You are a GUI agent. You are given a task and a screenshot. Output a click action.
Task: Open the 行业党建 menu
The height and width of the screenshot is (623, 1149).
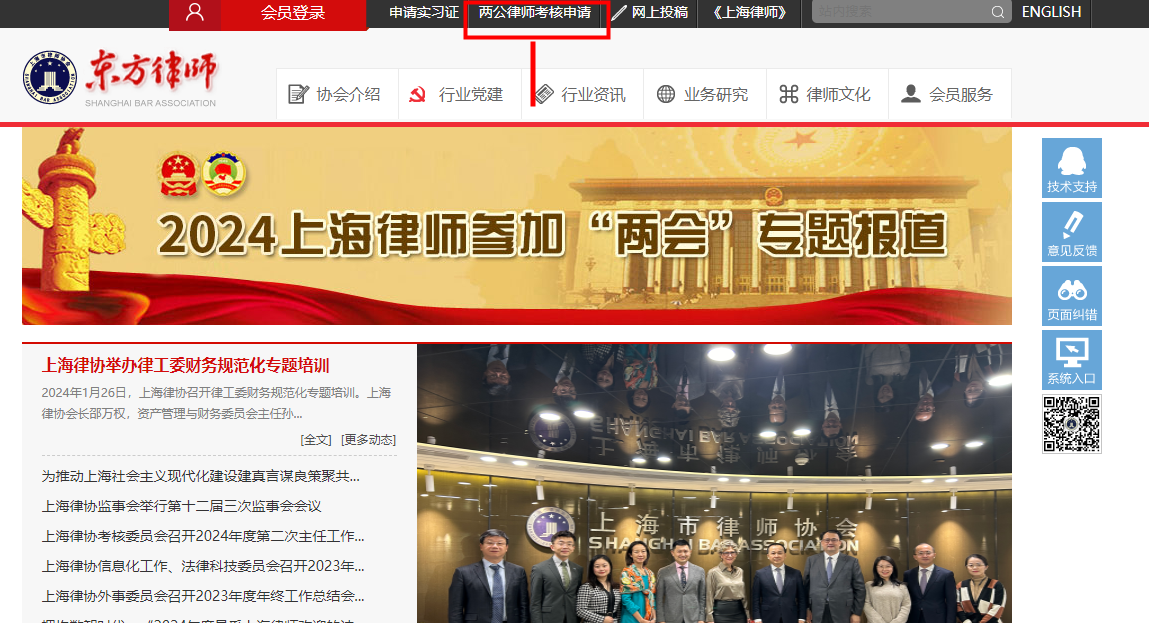pyautogui.click(x=459, y=94)
